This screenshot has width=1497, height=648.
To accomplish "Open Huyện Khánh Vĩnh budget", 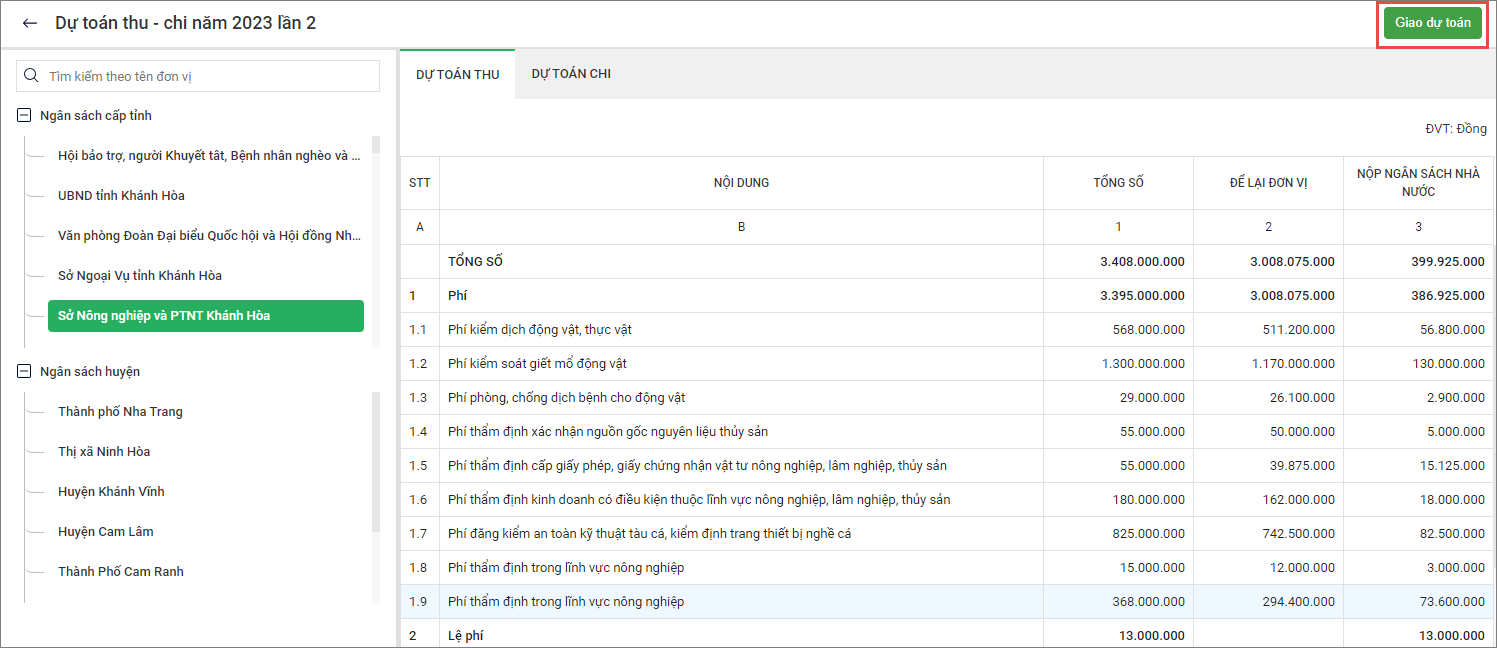I will [x=111, y=492].
